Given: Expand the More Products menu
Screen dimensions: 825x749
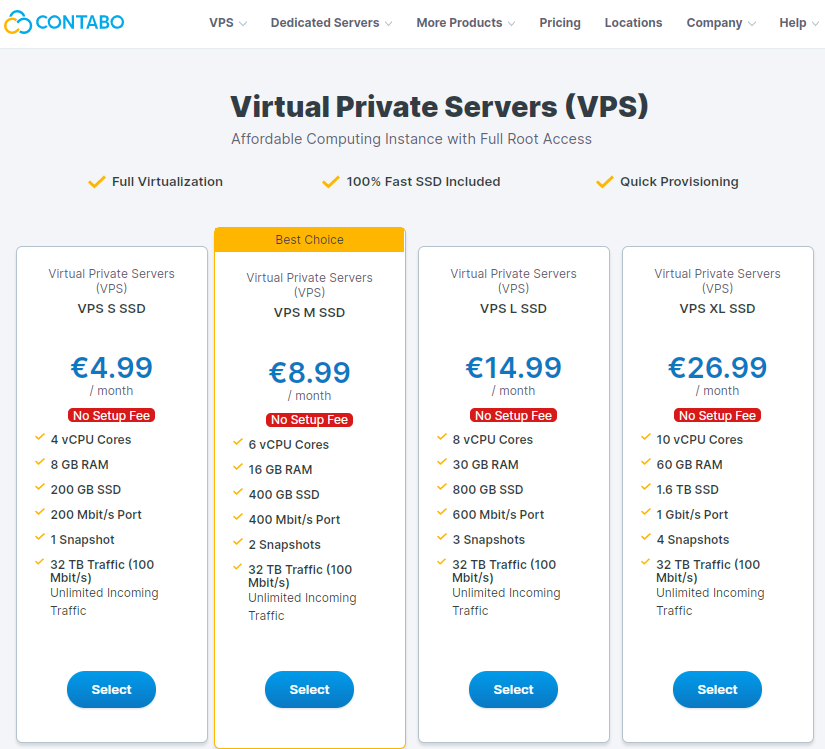Looking at the screenshot, I should click(466, 23).
